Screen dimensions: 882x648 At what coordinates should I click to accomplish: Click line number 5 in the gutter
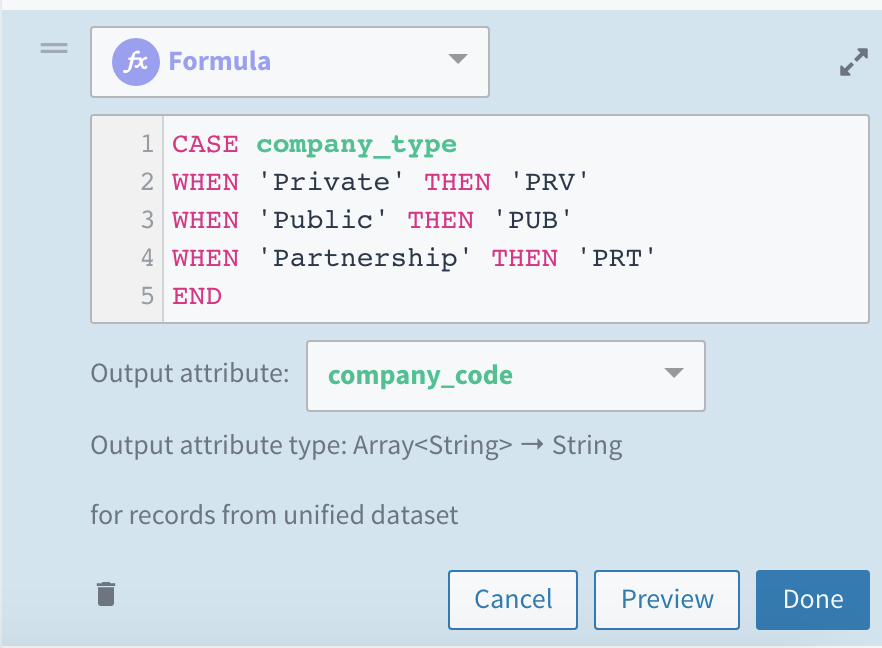tap(147, 296)
